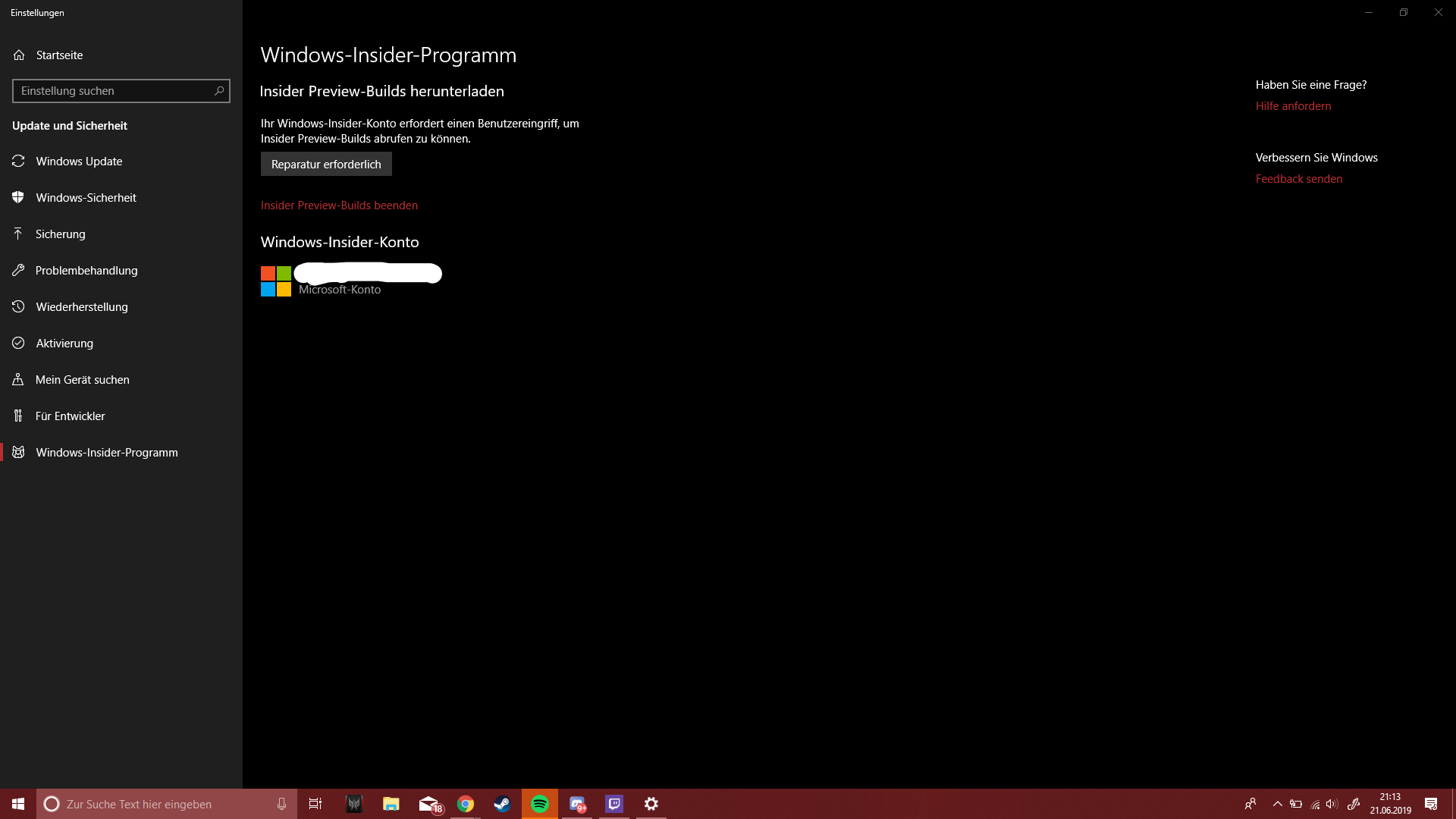Click the Update und Sicherheit heading
The width and height of the screenshot is (1456, 819).
click(x=70, y=126)
